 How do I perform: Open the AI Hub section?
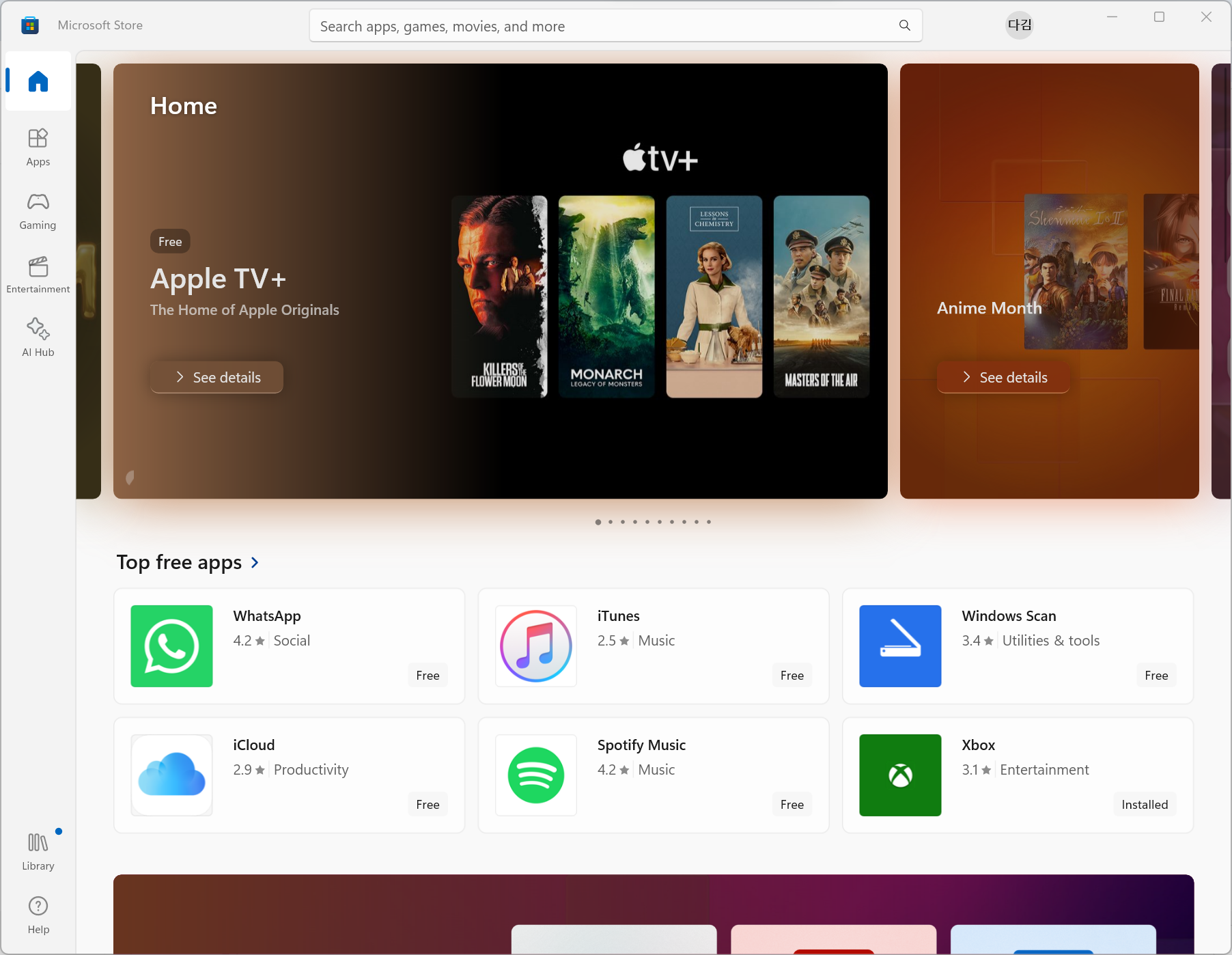pos(38,338)
